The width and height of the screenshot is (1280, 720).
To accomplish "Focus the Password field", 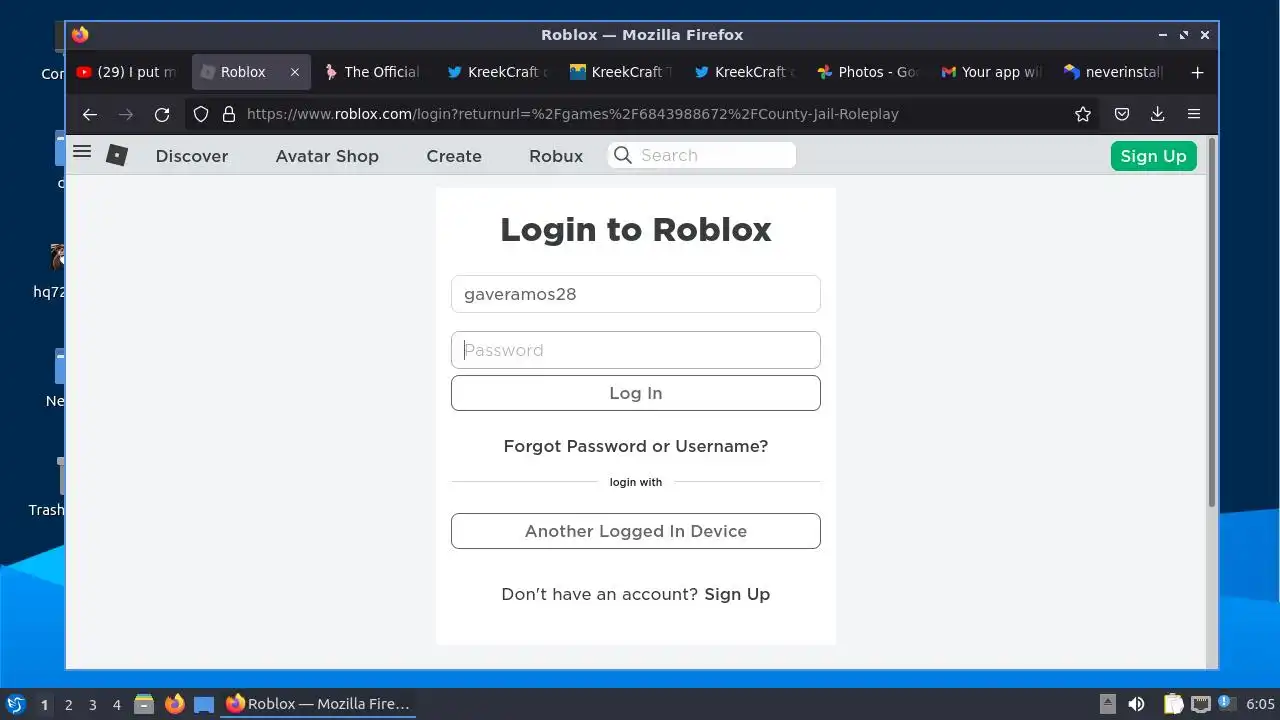I will click(x=636, y=350).
